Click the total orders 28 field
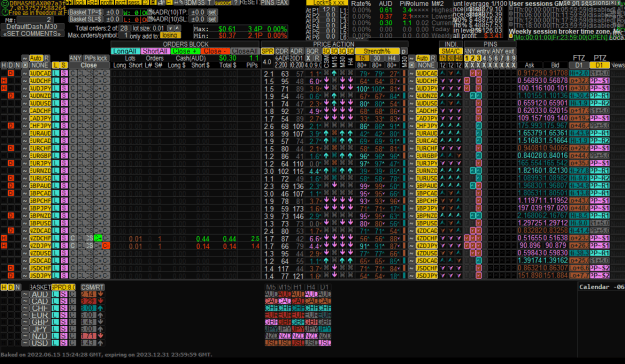This screenshot has height=364, width=625. (x=124, y=28)
